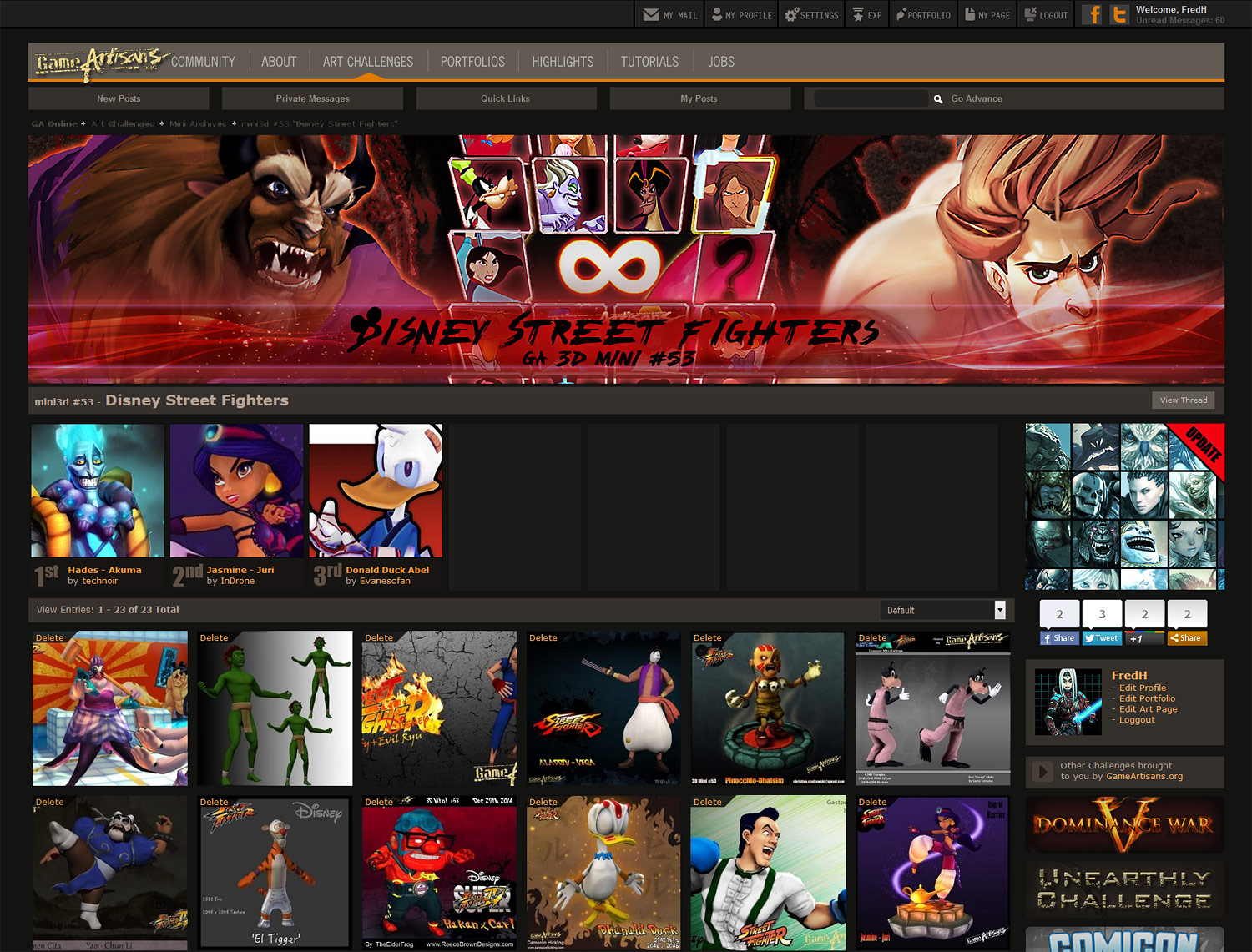Screen dimensions: 1252x952
Task: Click the My Profile person icon
Action: 717,15
